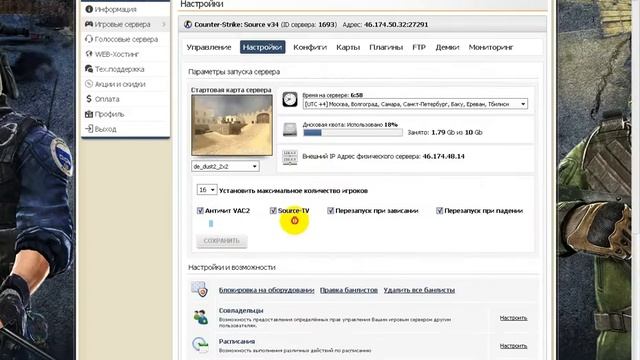Open the Конфиги tab
The height and width of the screenshot is (360, 640).
(310, 47)
